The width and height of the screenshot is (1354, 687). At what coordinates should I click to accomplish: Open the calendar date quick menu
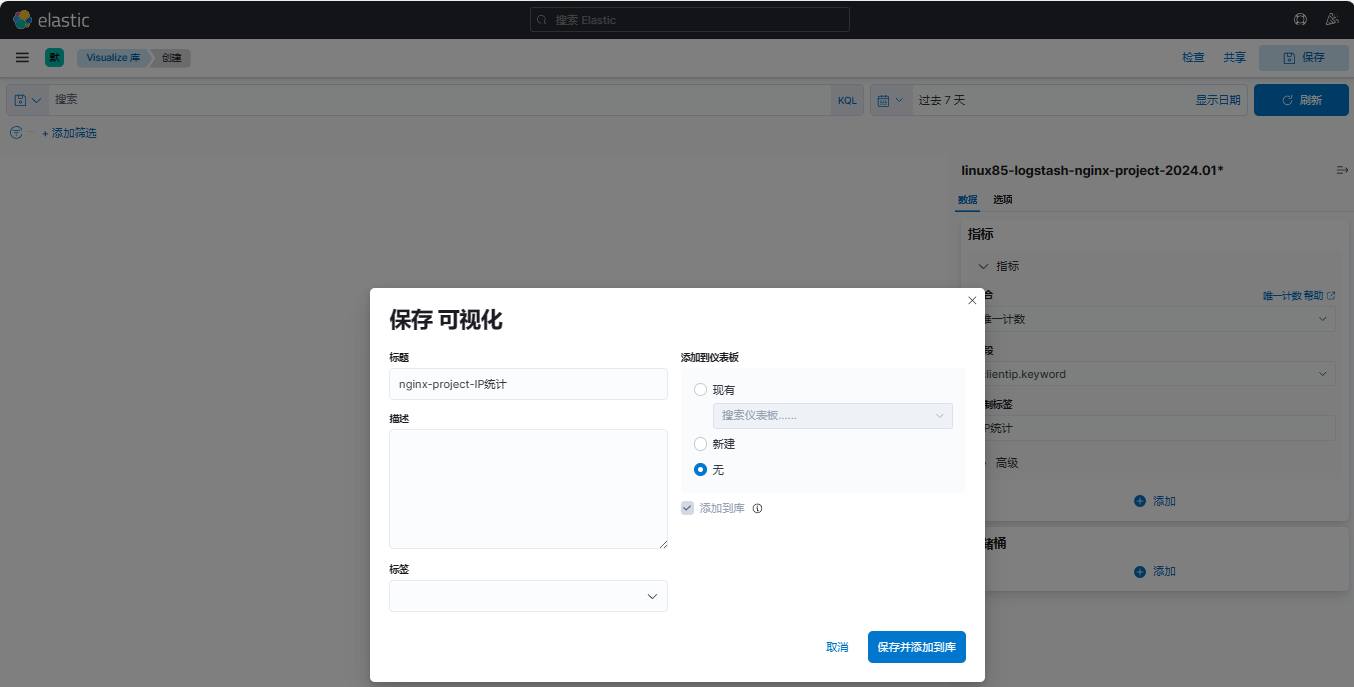point(890,100)
